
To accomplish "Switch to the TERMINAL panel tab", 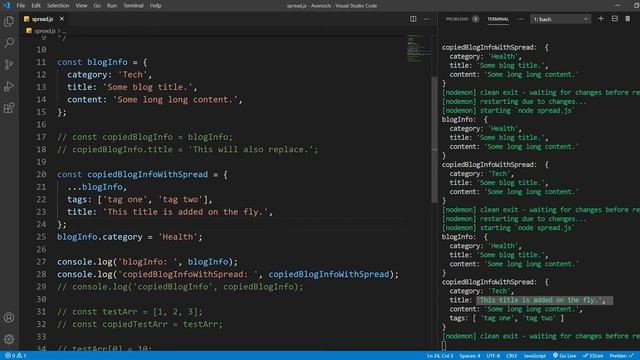I will 498,19.
